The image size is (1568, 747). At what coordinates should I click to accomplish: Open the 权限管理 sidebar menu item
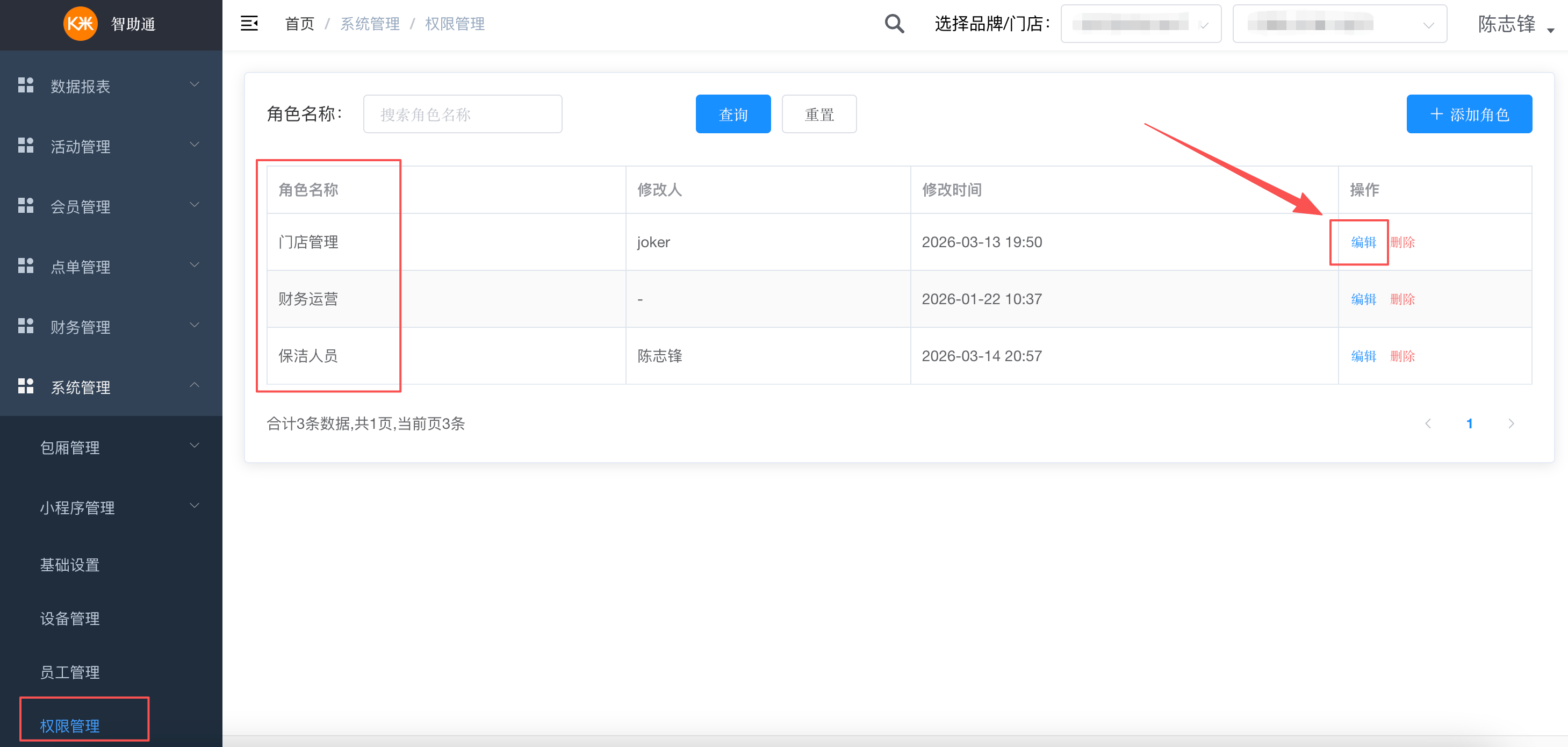tap(69, 726)
